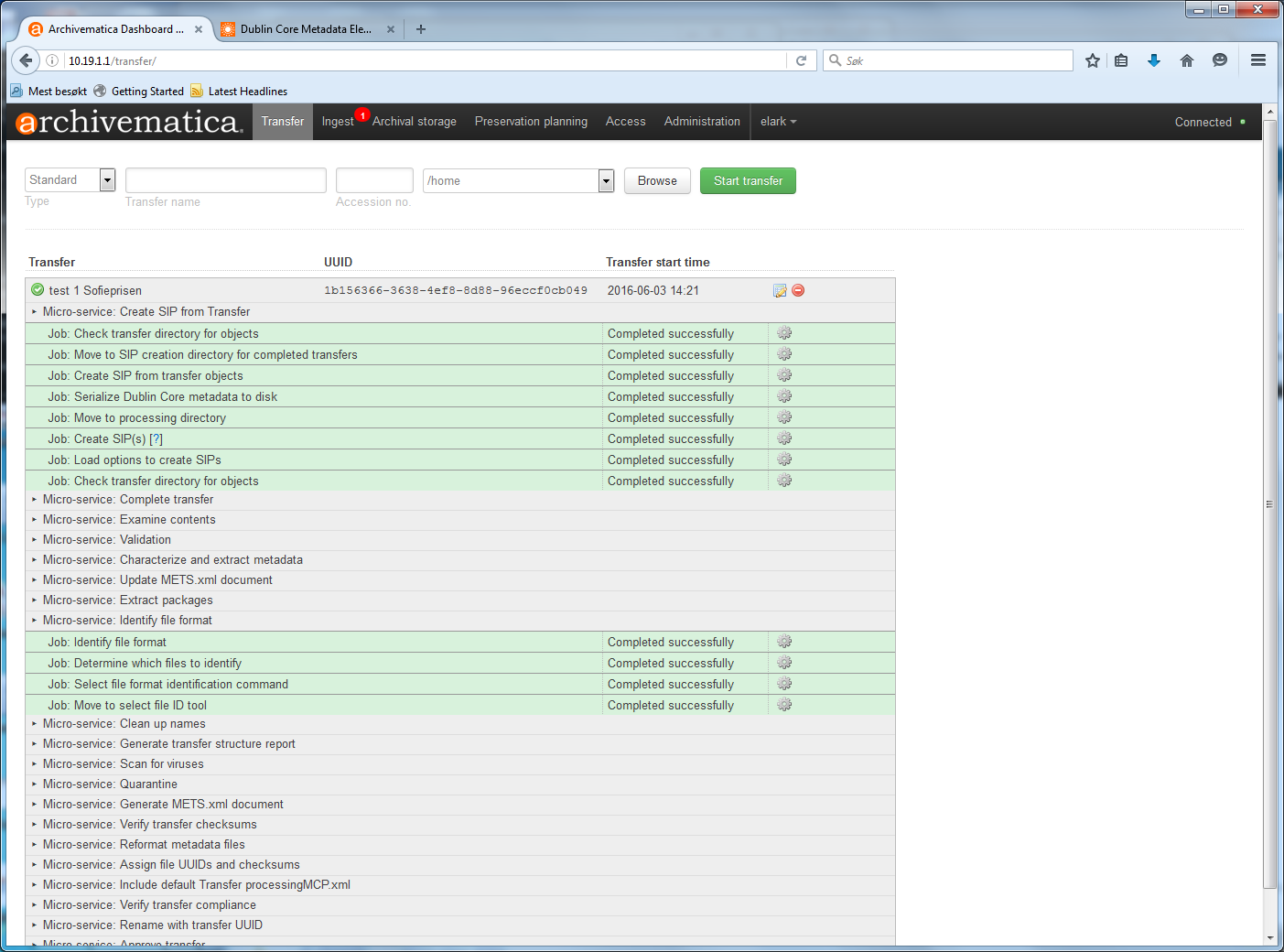1284x952 pixels.
Task: Show site information icon in address bar
Action: 52,60
